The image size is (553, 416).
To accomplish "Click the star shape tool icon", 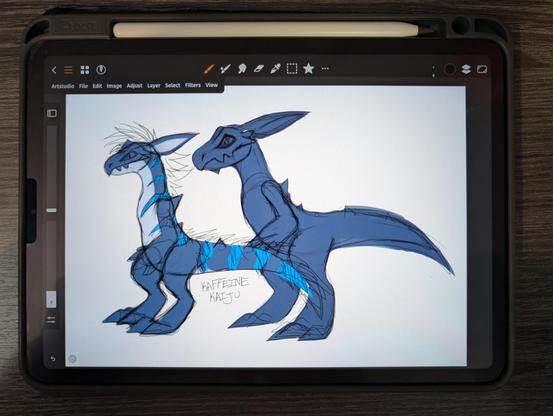I will pyautogui.click(x=309, y=68).
